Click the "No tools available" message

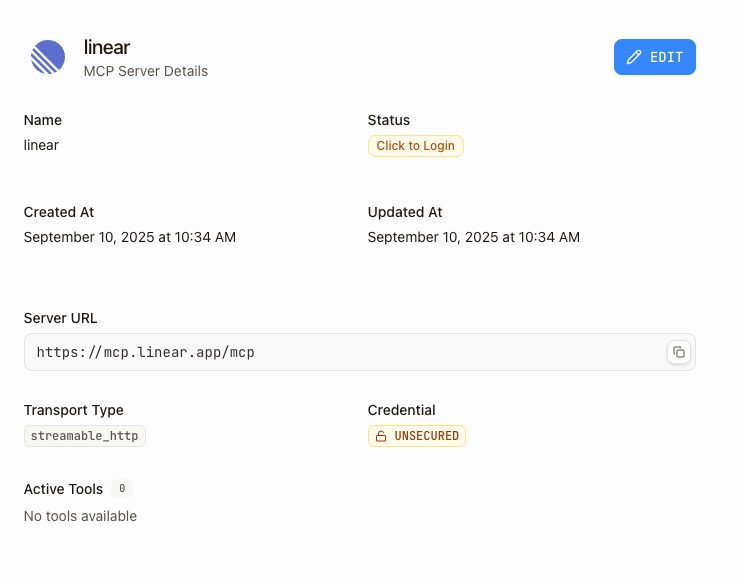tap(80, 516)
